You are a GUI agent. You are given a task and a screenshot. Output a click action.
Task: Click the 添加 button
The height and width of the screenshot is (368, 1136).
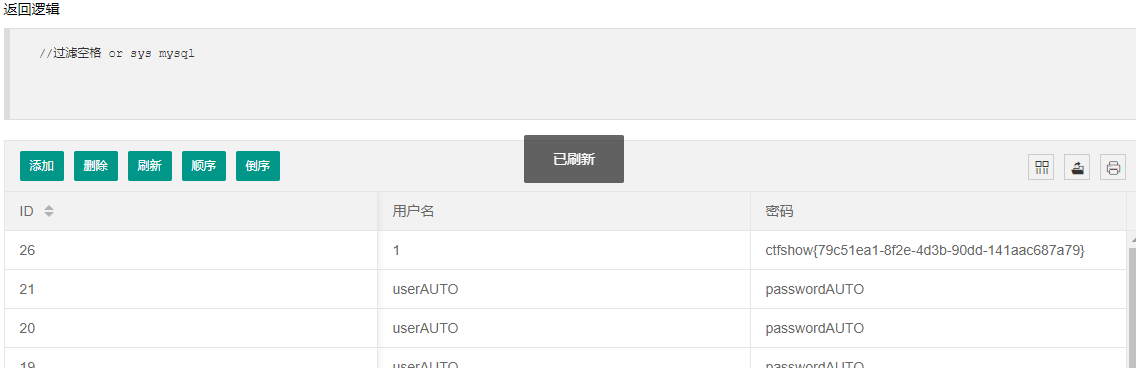pos(42,166)
